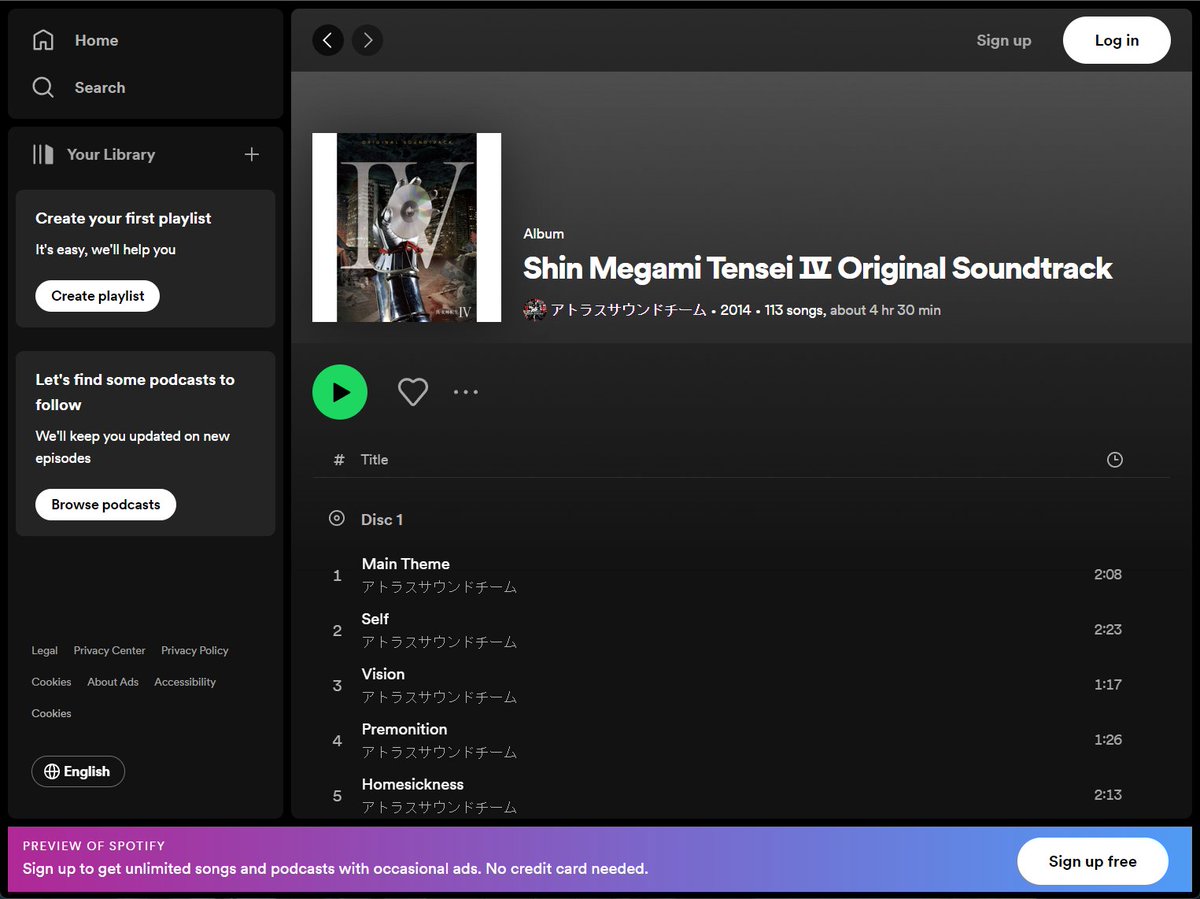Screen dimensions: 1200x899
Task: Click the small artist avatar image
Action: tap(535, 310)
